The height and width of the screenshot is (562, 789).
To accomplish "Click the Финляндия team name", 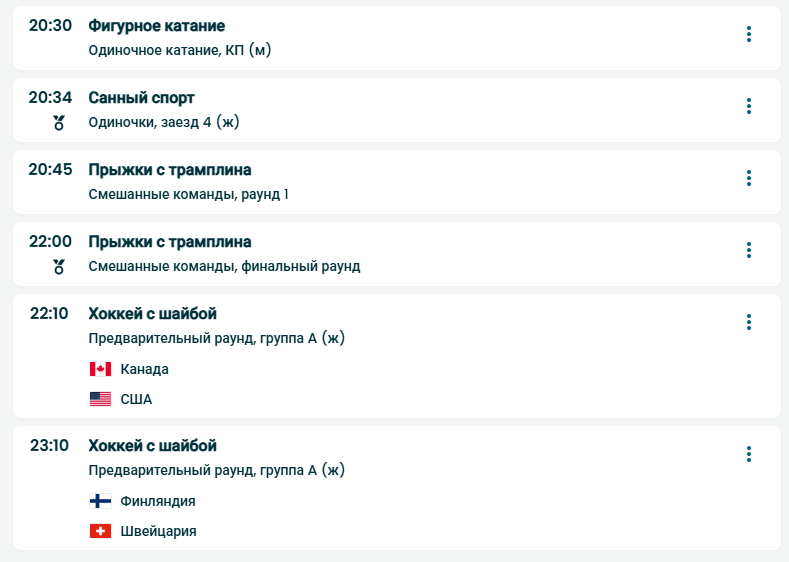I will click(158, 501).
